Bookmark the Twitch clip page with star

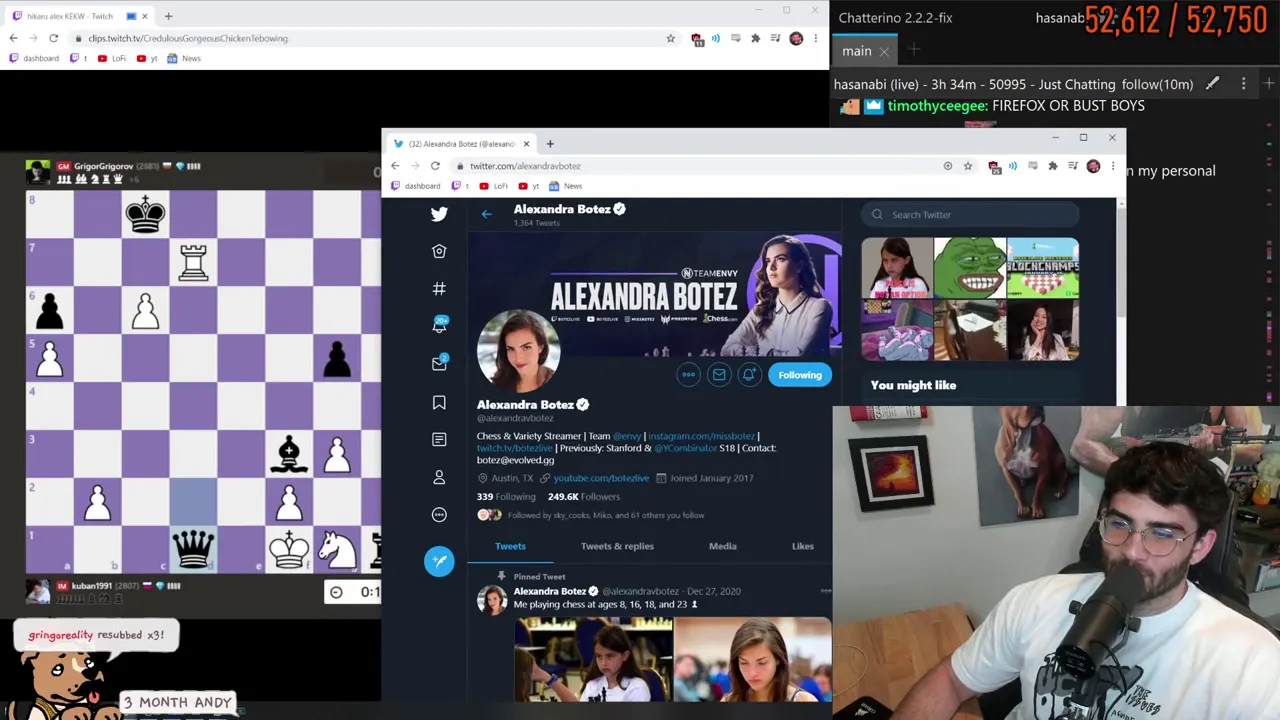click(x=670, y=38)
